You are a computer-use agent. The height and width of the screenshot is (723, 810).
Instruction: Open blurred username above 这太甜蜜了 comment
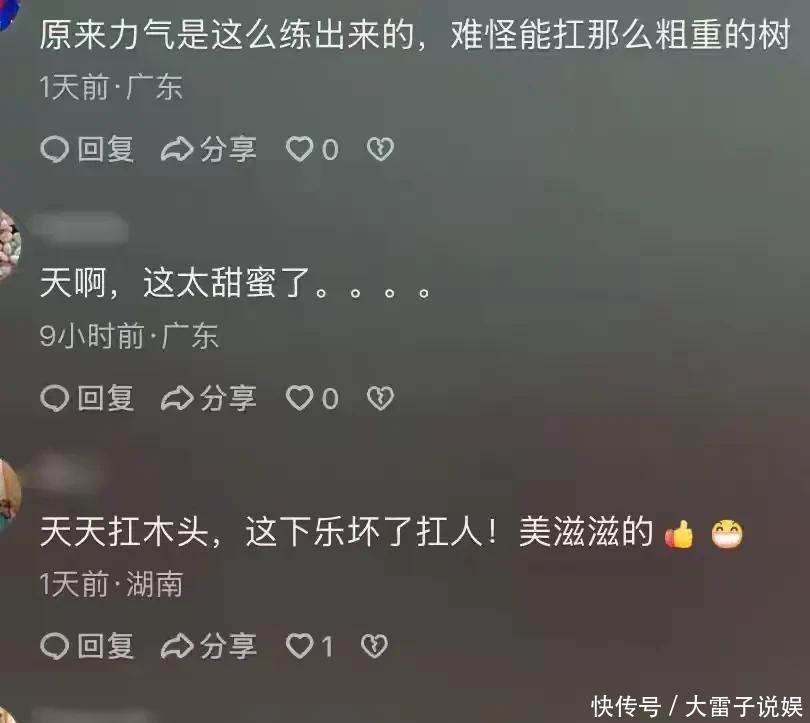tap(80, 229)
